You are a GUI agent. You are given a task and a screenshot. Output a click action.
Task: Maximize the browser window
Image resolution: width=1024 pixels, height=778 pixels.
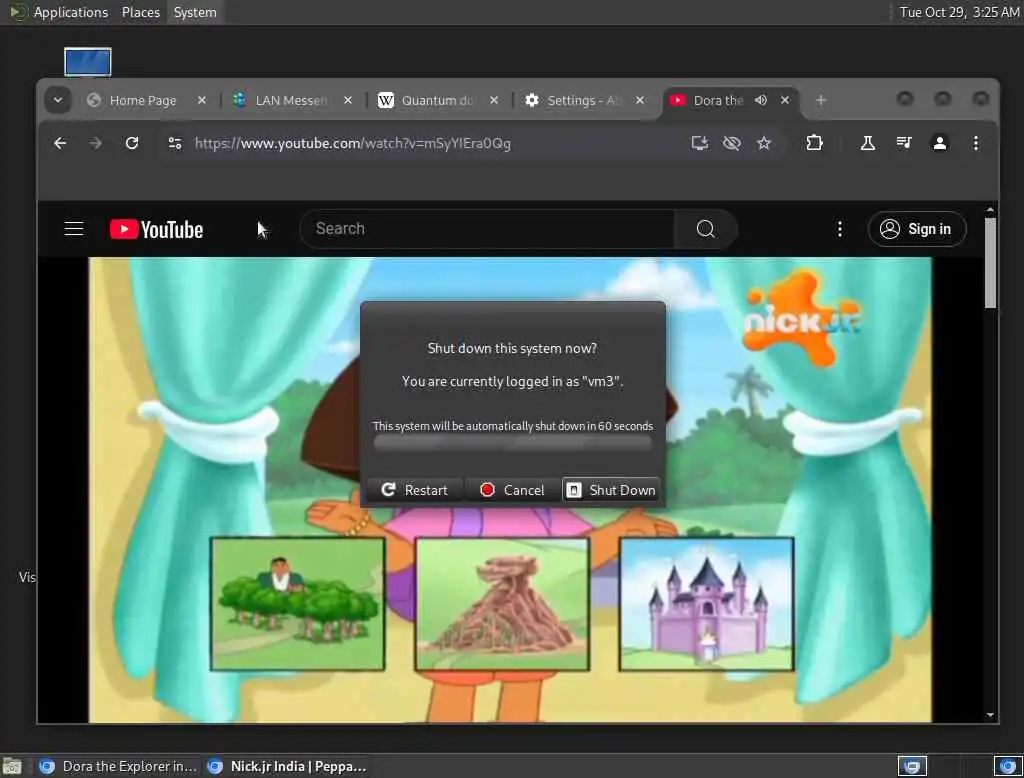942,99
